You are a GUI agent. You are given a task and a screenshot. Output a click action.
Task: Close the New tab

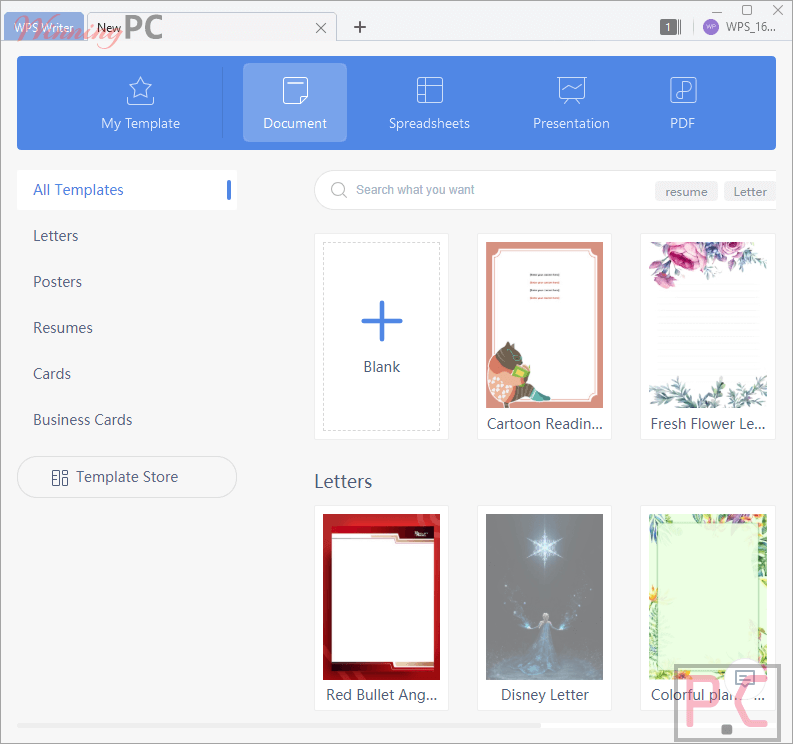click(x=321, y=28)
